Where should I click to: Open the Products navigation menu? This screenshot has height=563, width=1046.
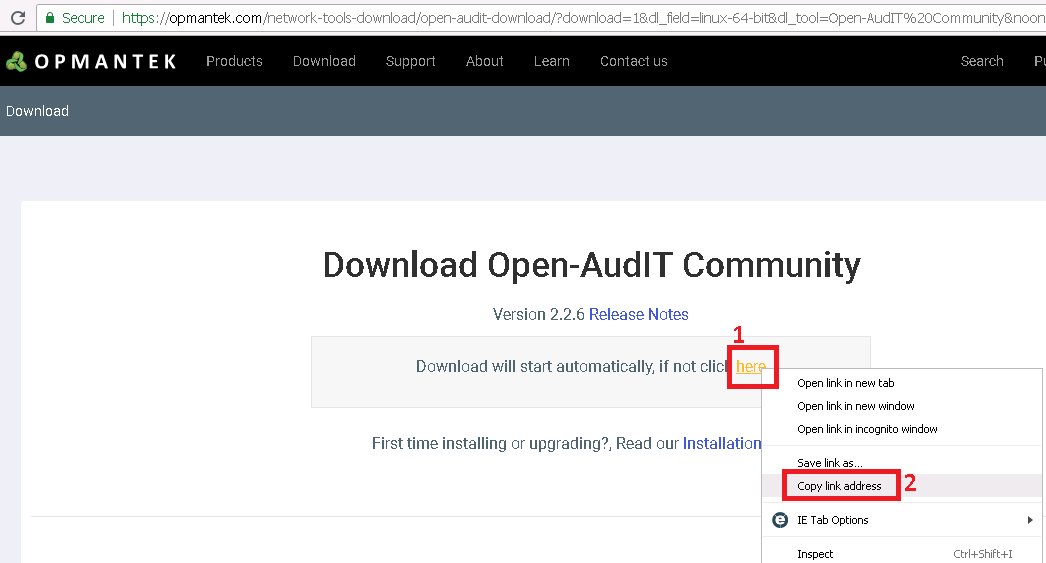pyautogui.click(x=234, y=61)
